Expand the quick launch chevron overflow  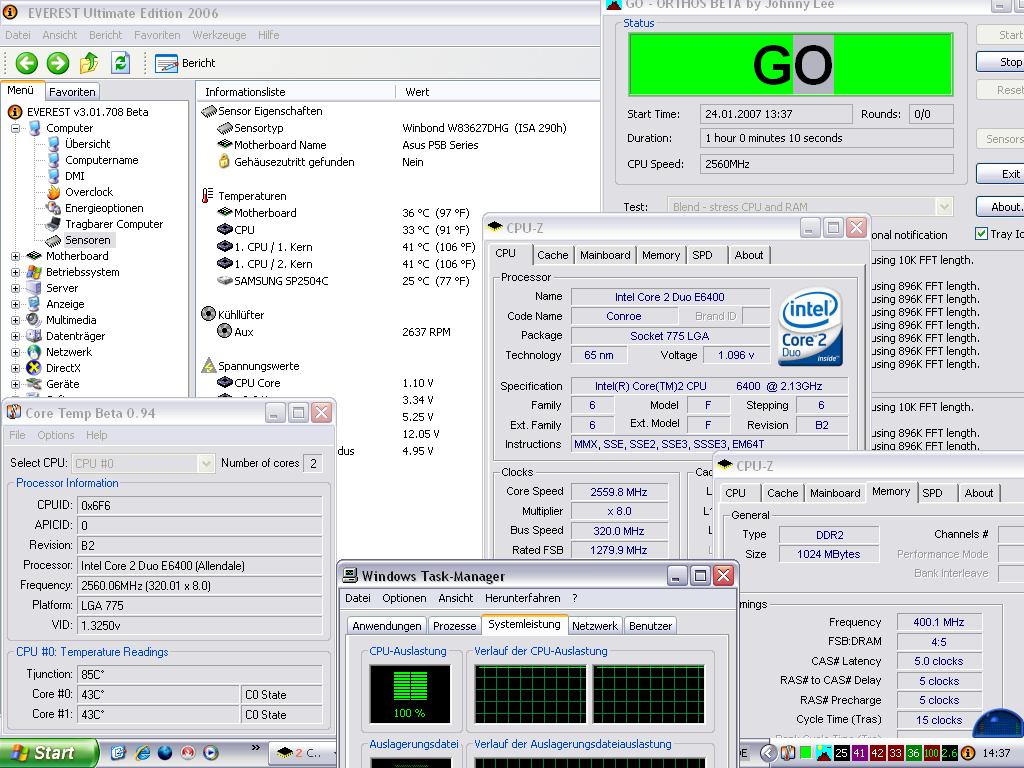click(x=255, y=748)
